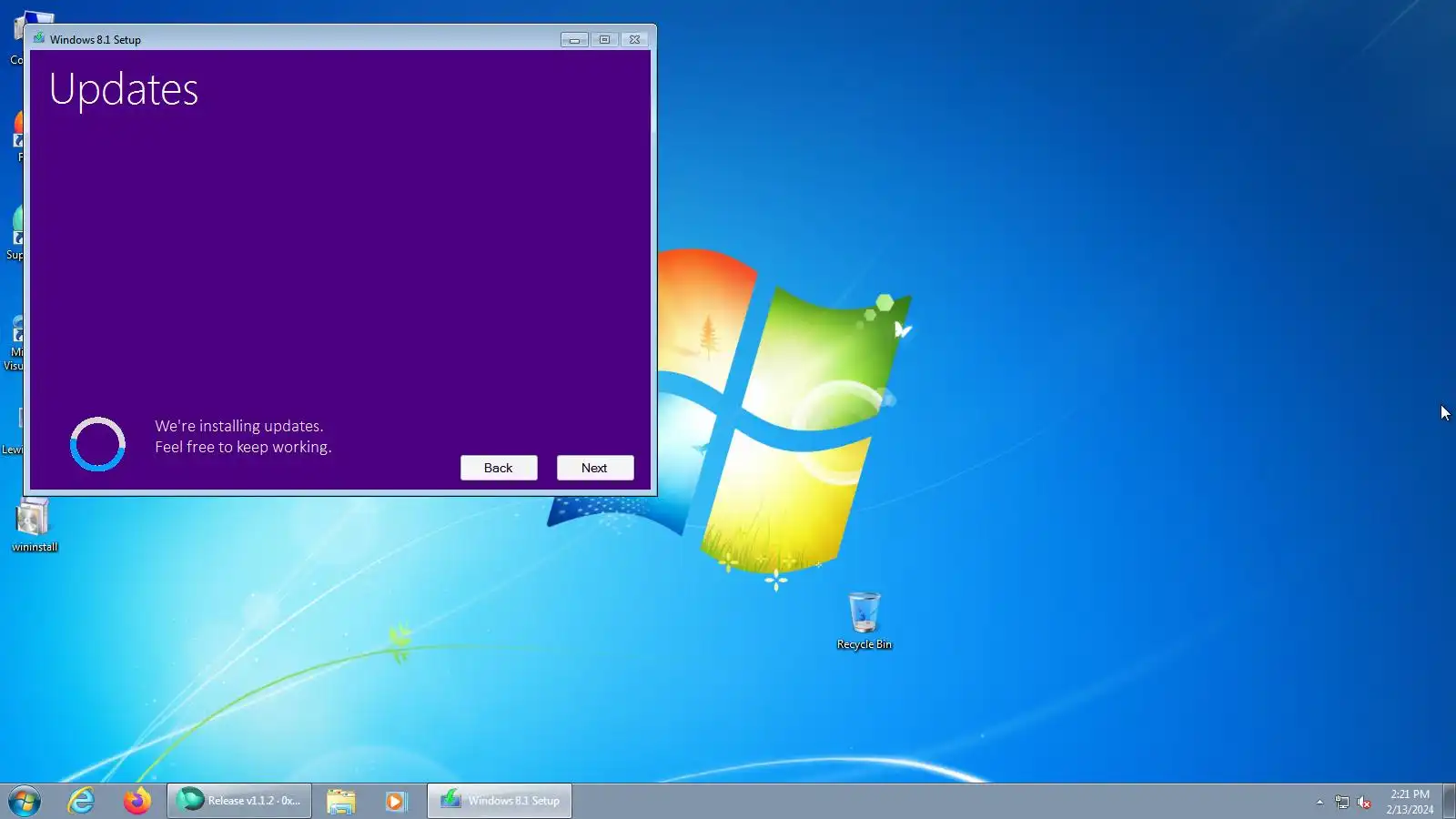Screen dimensions: 1456x819
Task: Select the wininstall desktop icon
Action: pyautogui.click(x=35, y=525)
